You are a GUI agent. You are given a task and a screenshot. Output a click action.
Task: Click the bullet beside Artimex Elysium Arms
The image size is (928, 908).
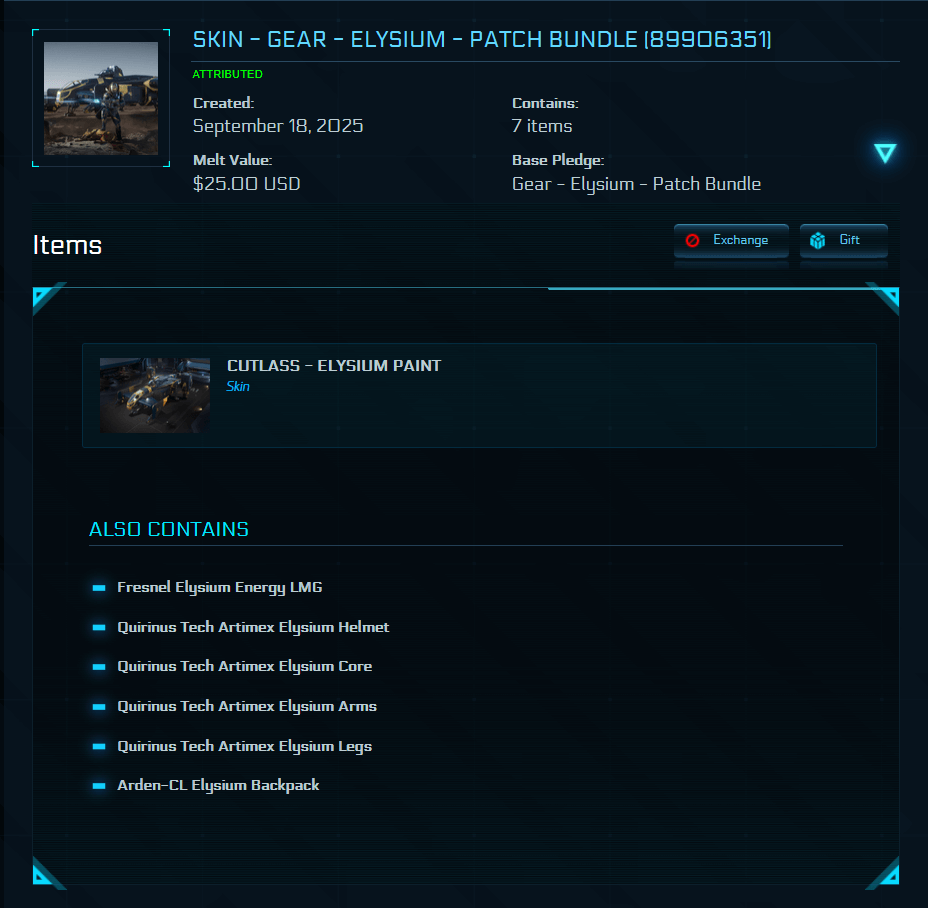(x=99, y=707)
